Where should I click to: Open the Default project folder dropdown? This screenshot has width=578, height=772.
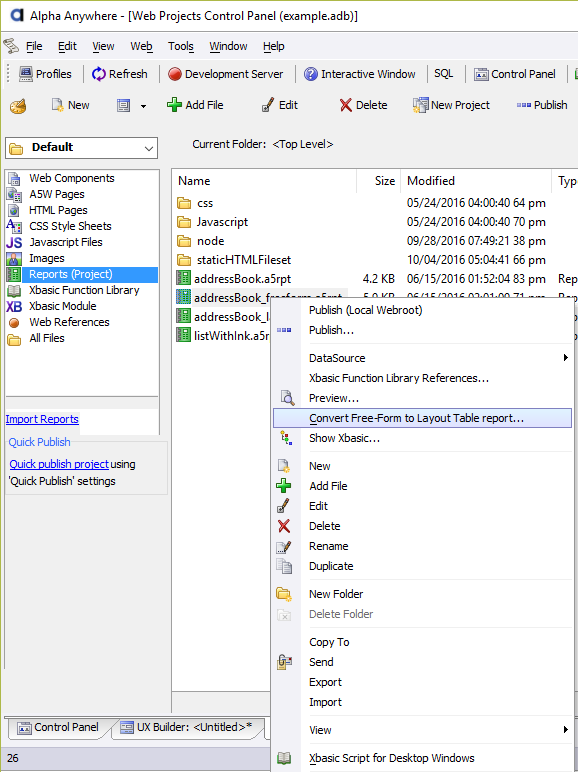pos(81,148)
